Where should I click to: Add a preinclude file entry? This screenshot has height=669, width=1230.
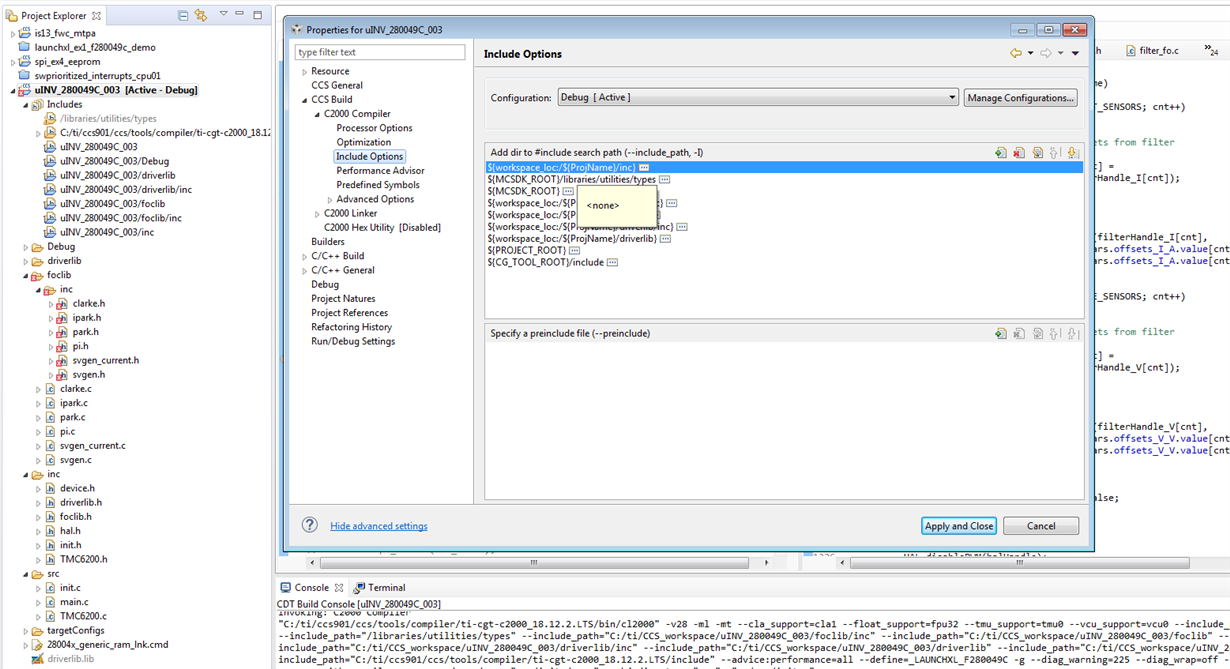point(1000,334)
